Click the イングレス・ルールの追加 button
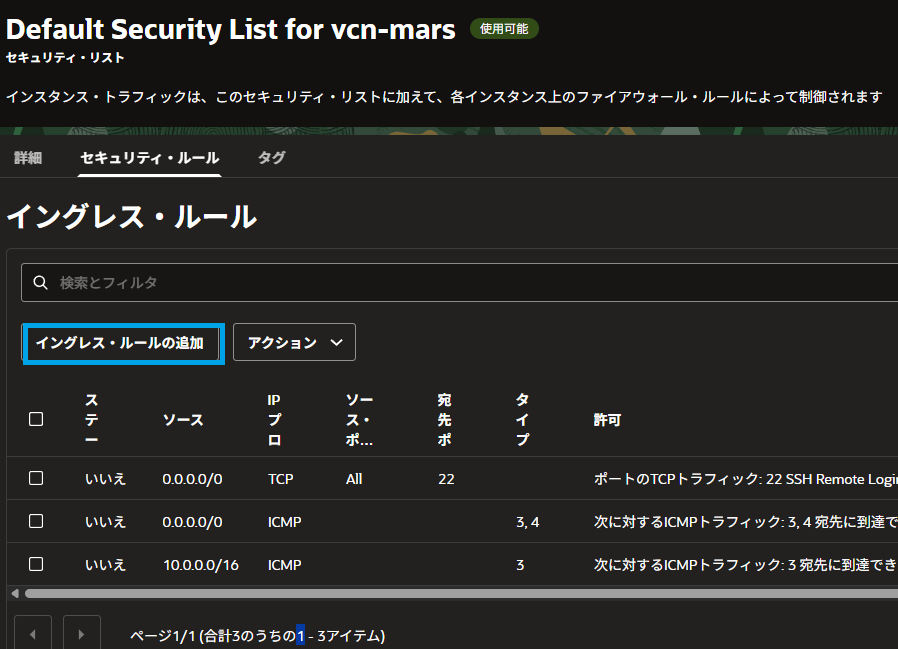The width and height of the screenshot is (898, 649). pos(120,342)
